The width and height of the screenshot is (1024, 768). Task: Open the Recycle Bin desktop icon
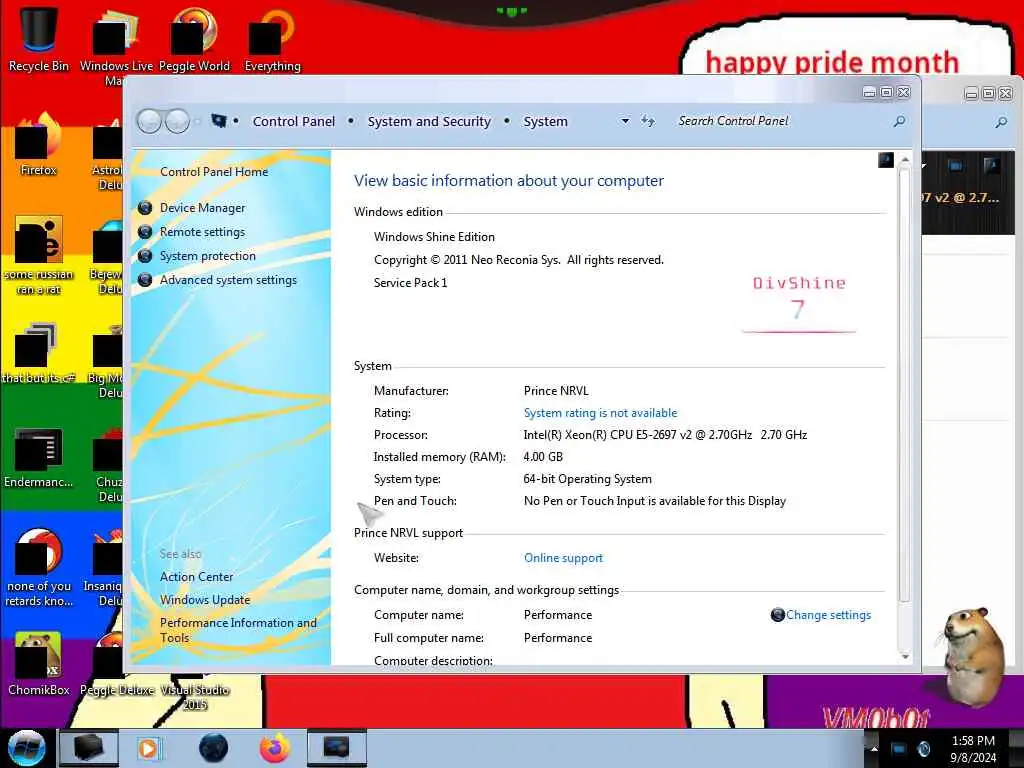tap(39, 39)
